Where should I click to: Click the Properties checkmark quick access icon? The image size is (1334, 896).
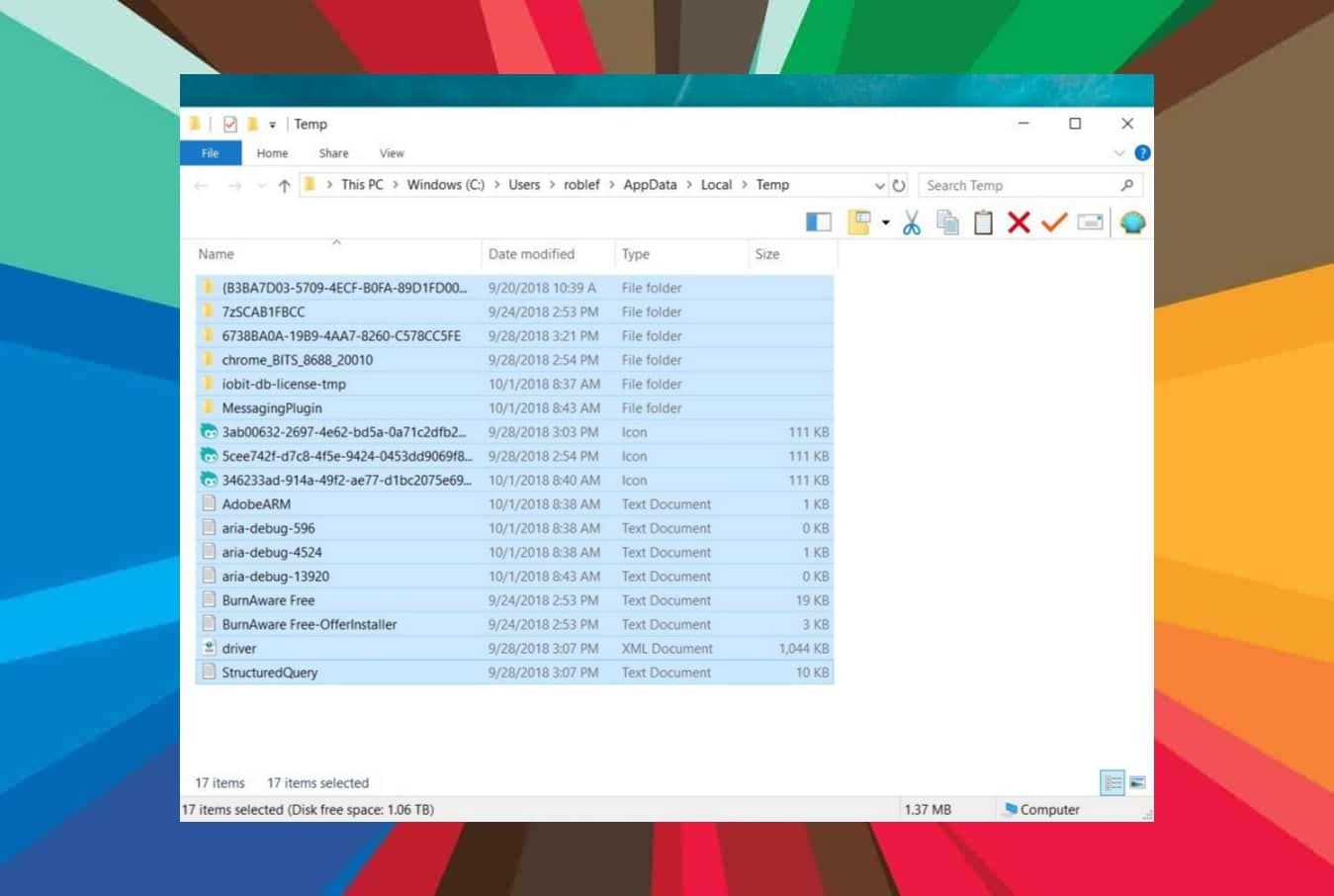(229, 124)
